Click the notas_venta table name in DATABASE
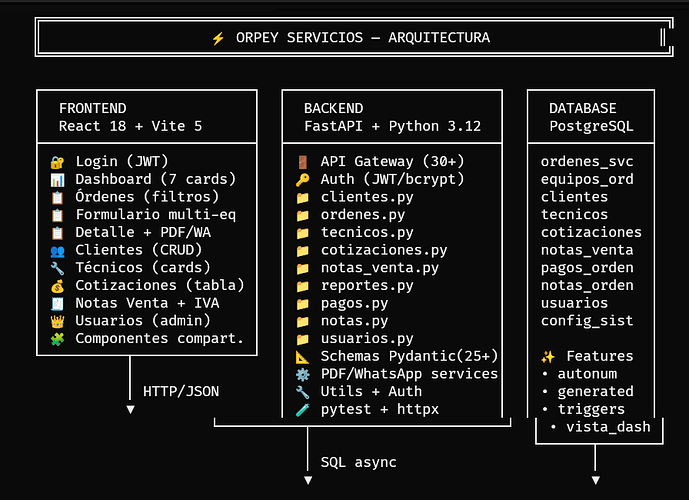The image size is (689, 500). pos(587,250)
